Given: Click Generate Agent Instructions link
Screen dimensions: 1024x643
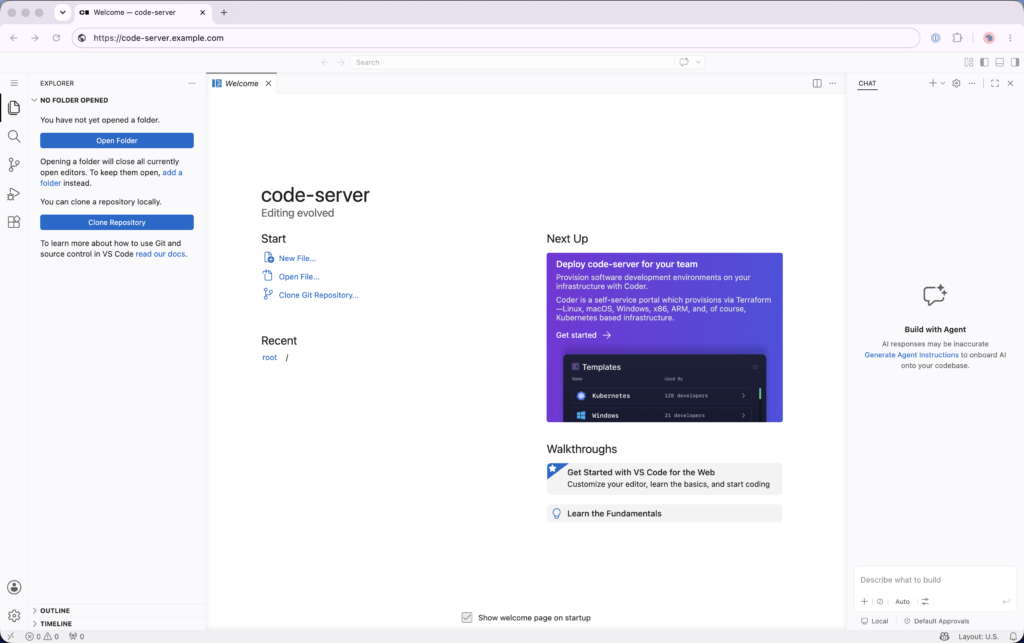Looking at the screenshot, I should pos(911,355).
